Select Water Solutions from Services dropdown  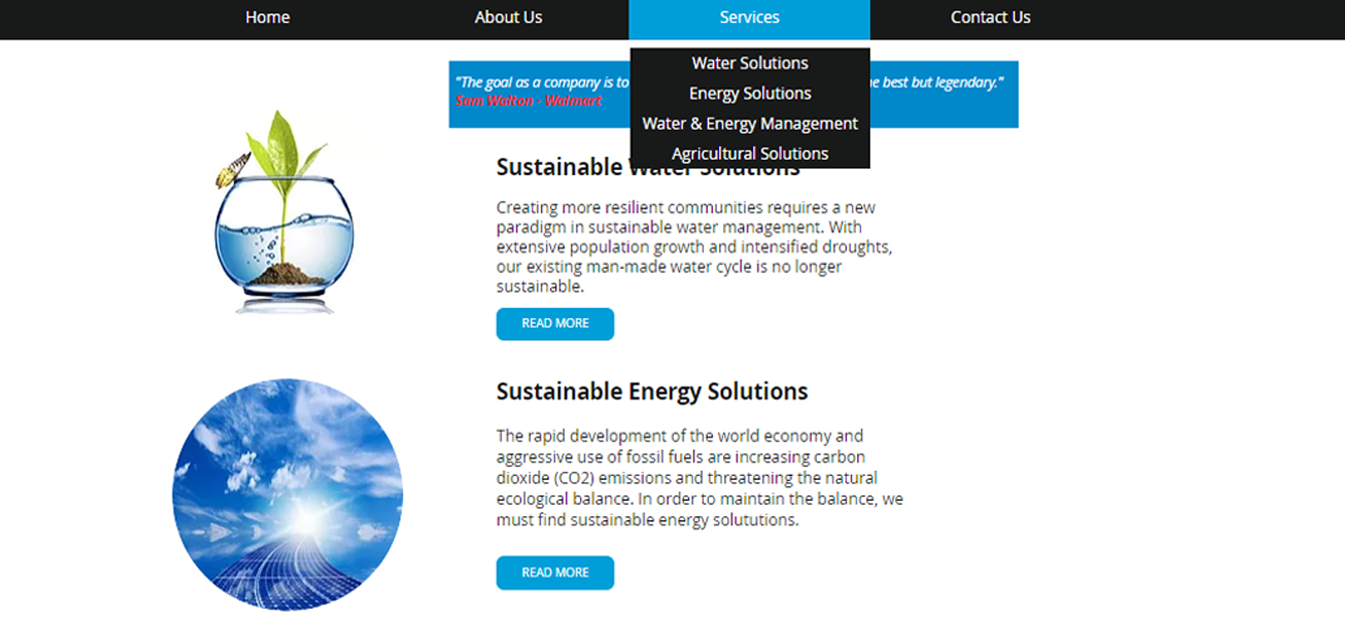[x=749, y=63]
